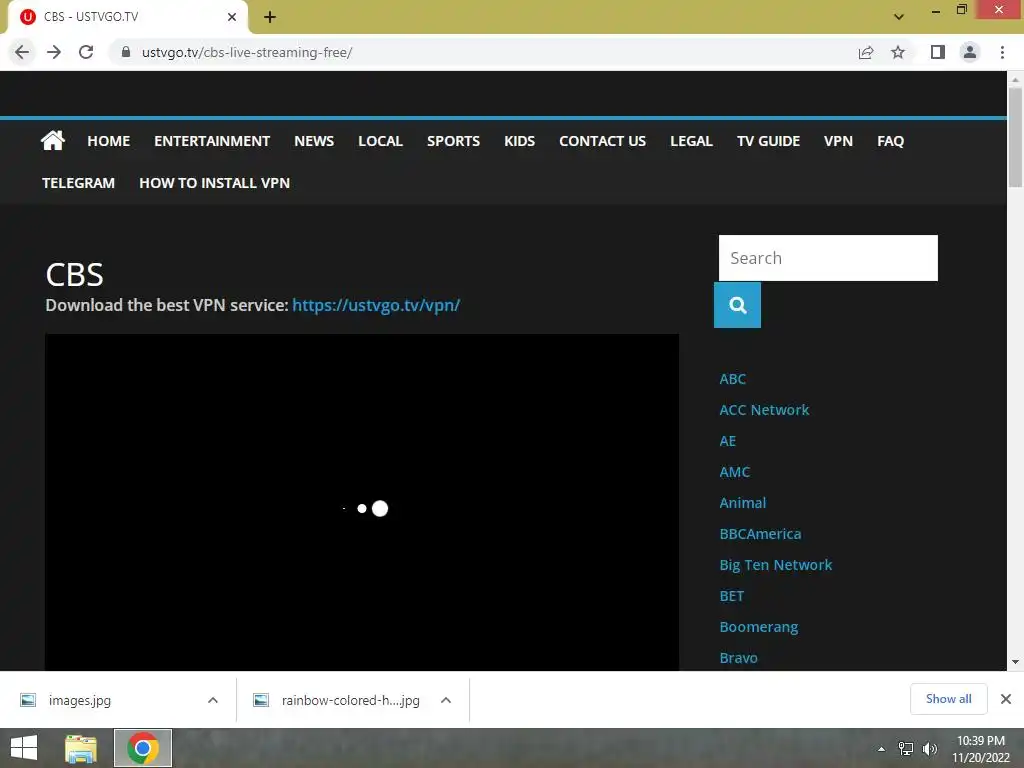Reload the page with refresh icon

[86, 52]
